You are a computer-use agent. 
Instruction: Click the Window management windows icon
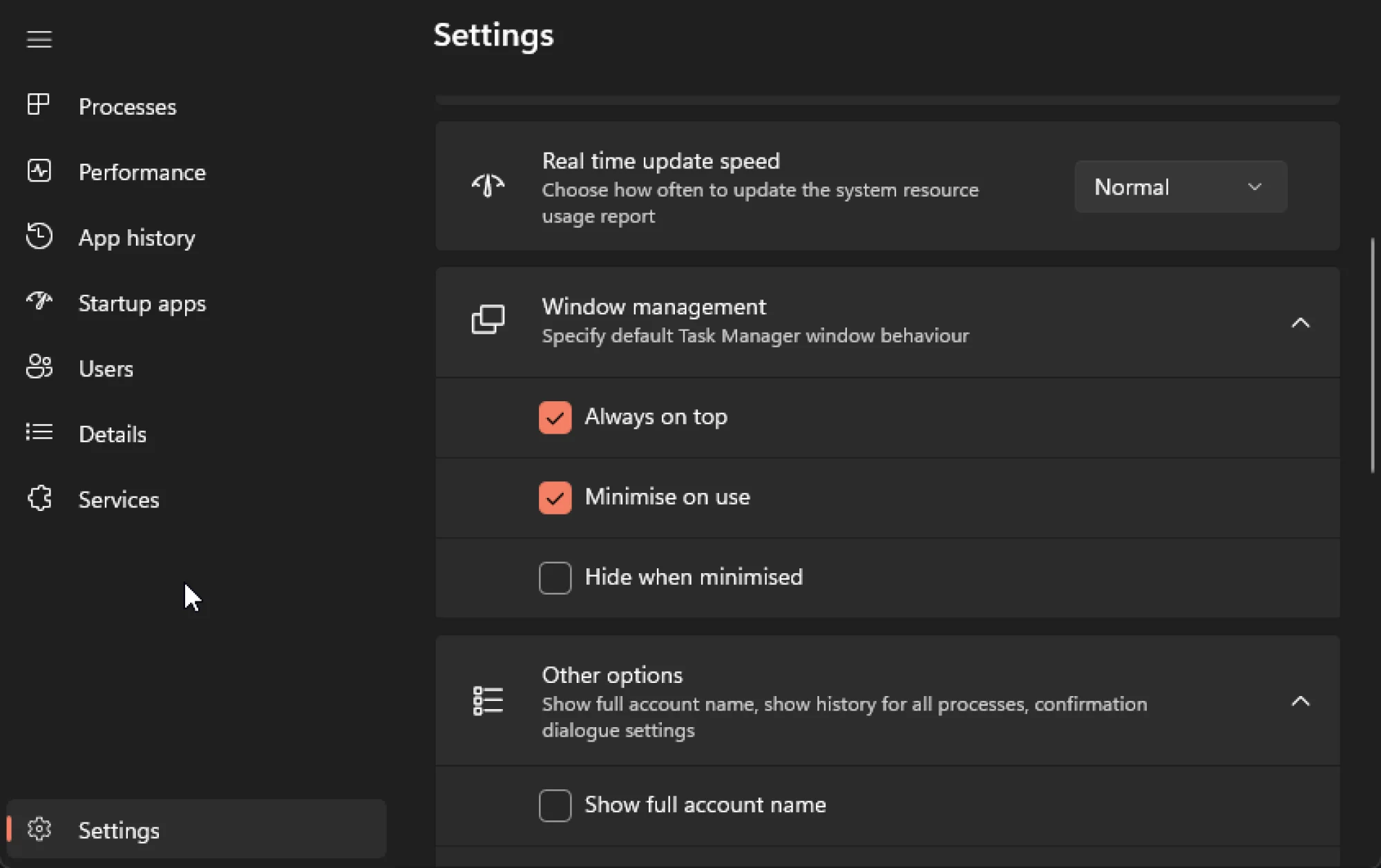(488, 320)
